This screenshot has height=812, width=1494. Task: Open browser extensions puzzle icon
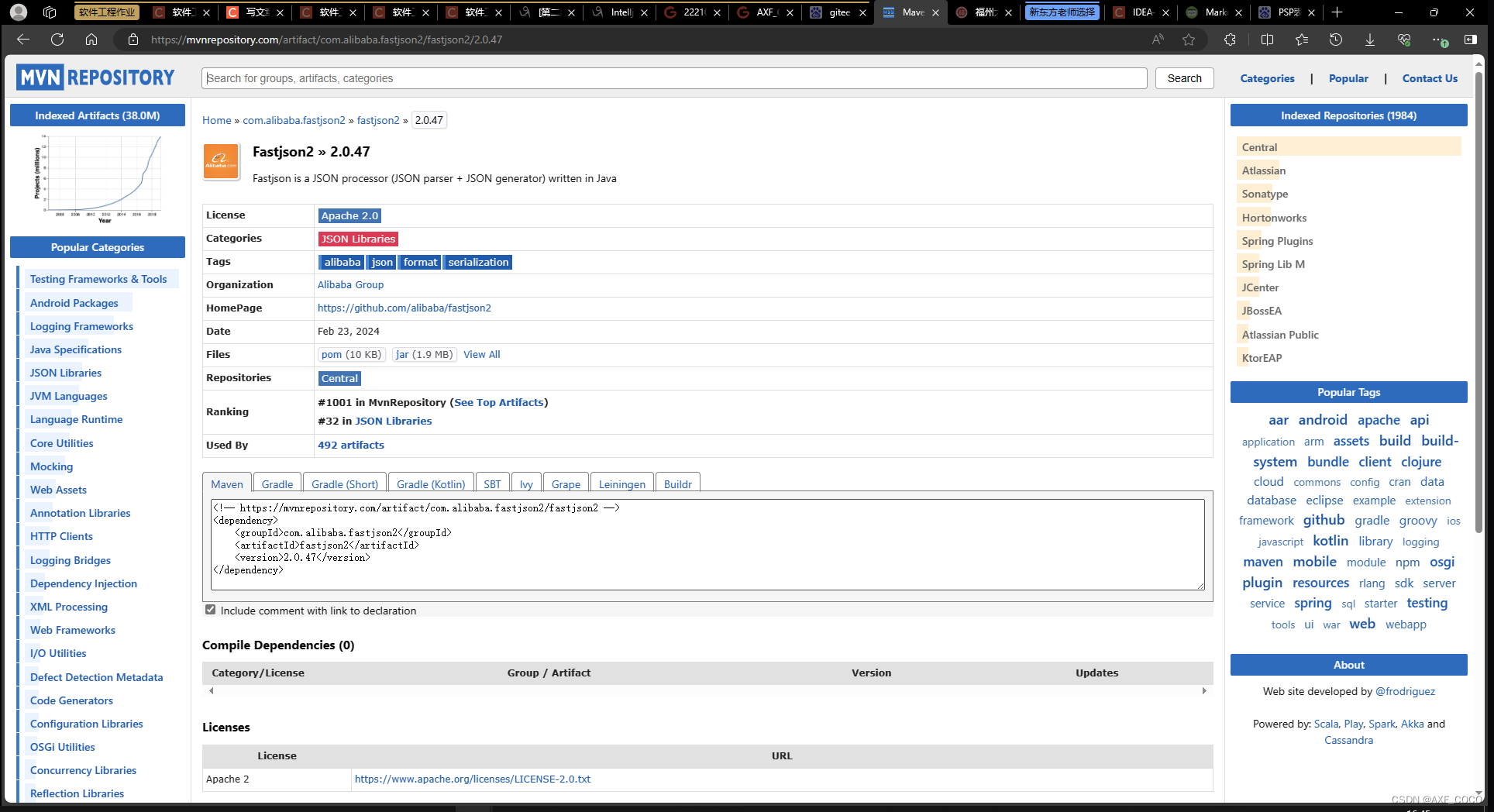(x=1230, y=40)
